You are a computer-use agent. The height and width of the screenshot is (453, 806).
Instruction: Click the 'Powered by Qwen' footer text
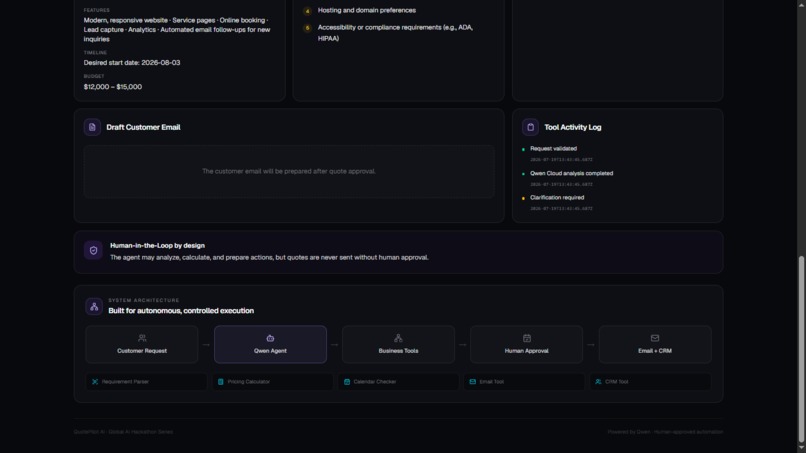629,432
